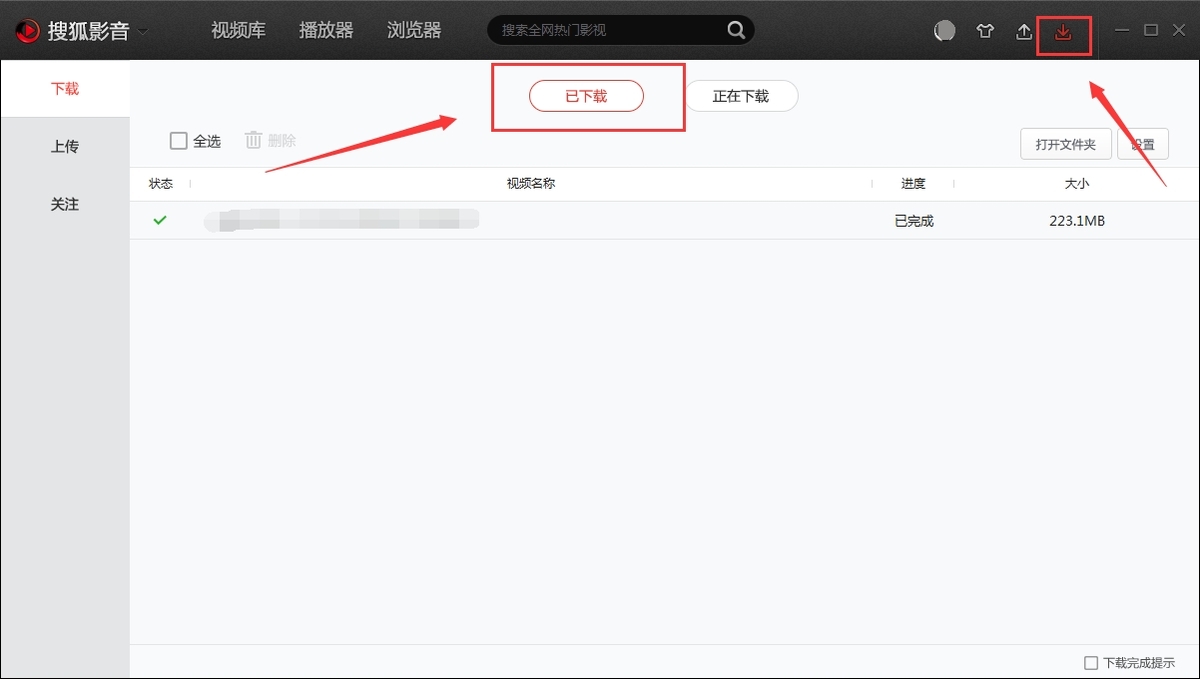The width and height of the screenshot is (1200, 679).
Task: Switch to the 已下载 tab
Action: (586, 96)
